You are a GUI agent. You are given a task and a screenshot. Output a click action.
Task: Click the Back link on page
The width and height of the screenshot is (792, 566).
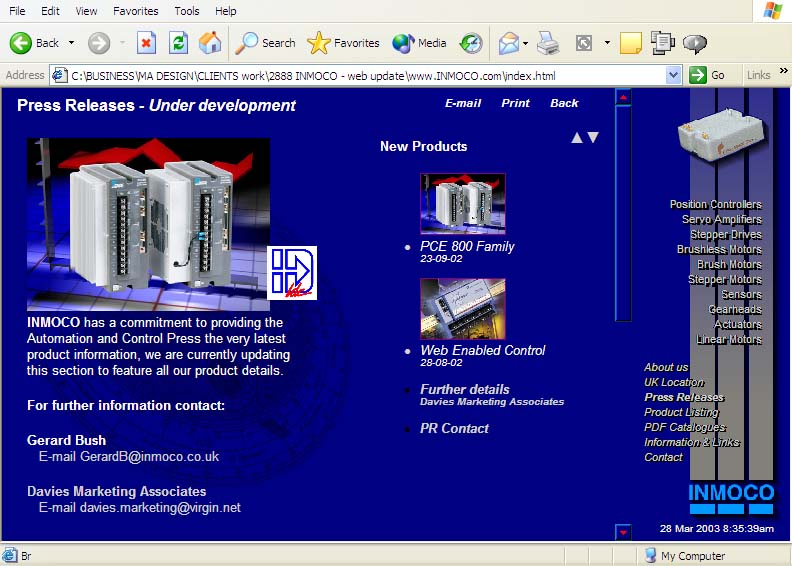564,103
